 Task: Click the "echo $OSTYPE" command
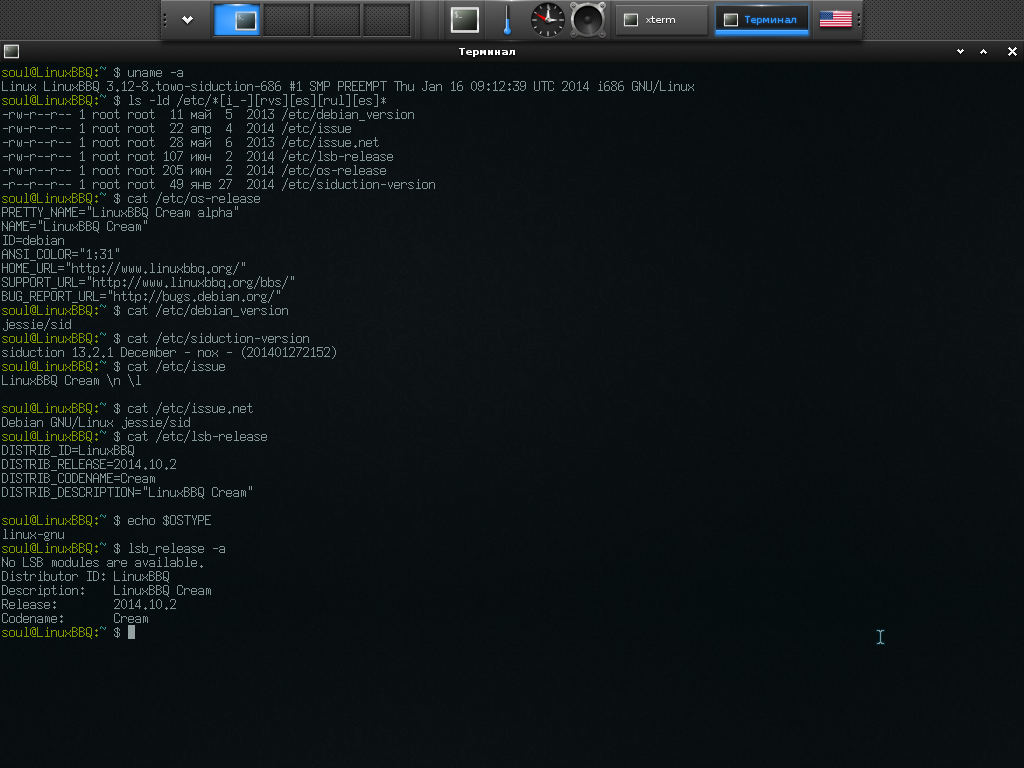tap(169, 521)
